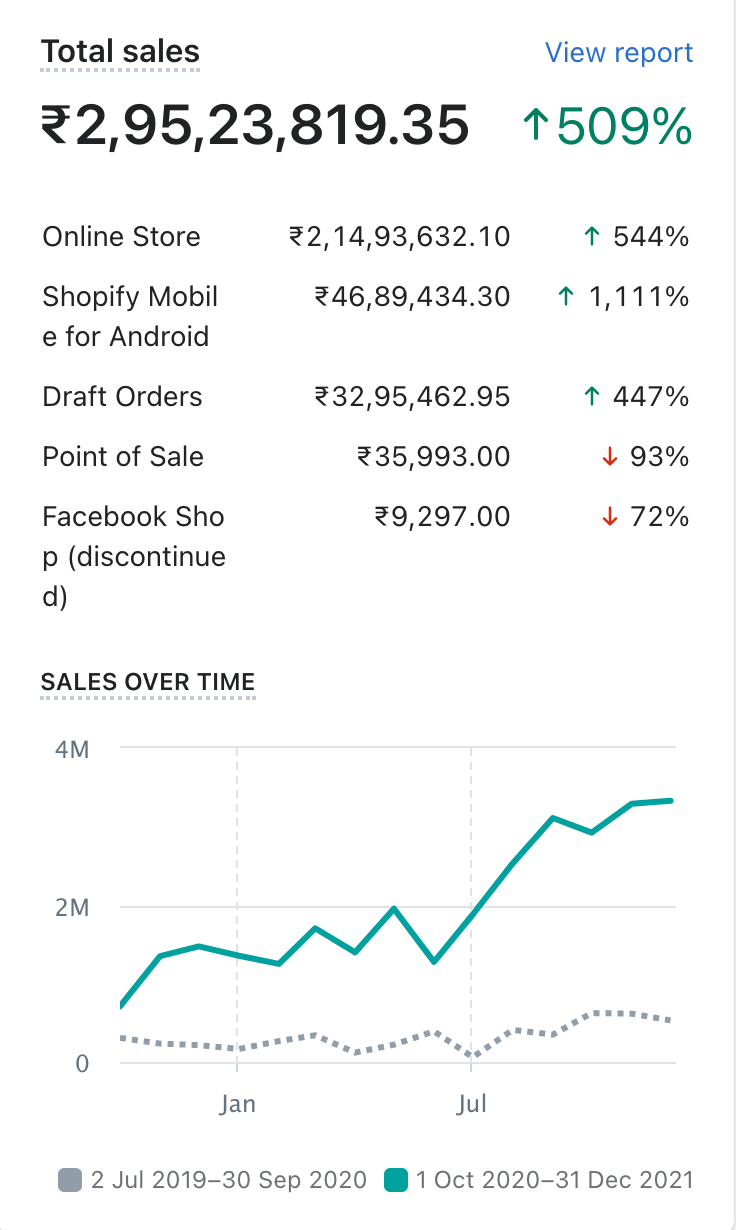The image size is (736, 1230).
Task: Click the teal 2020–2021 legend swatch
Action: pyautogui.click(x=396, y=1180)
